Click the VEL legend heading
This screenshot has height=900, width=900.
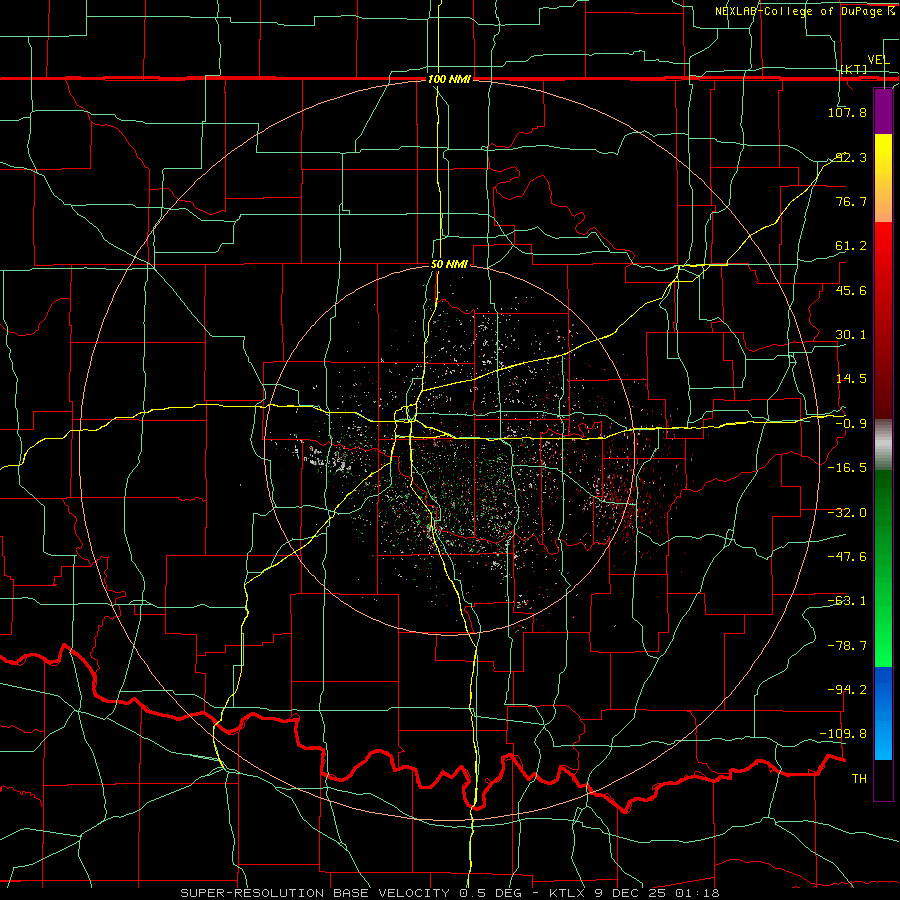coord(878,60)
